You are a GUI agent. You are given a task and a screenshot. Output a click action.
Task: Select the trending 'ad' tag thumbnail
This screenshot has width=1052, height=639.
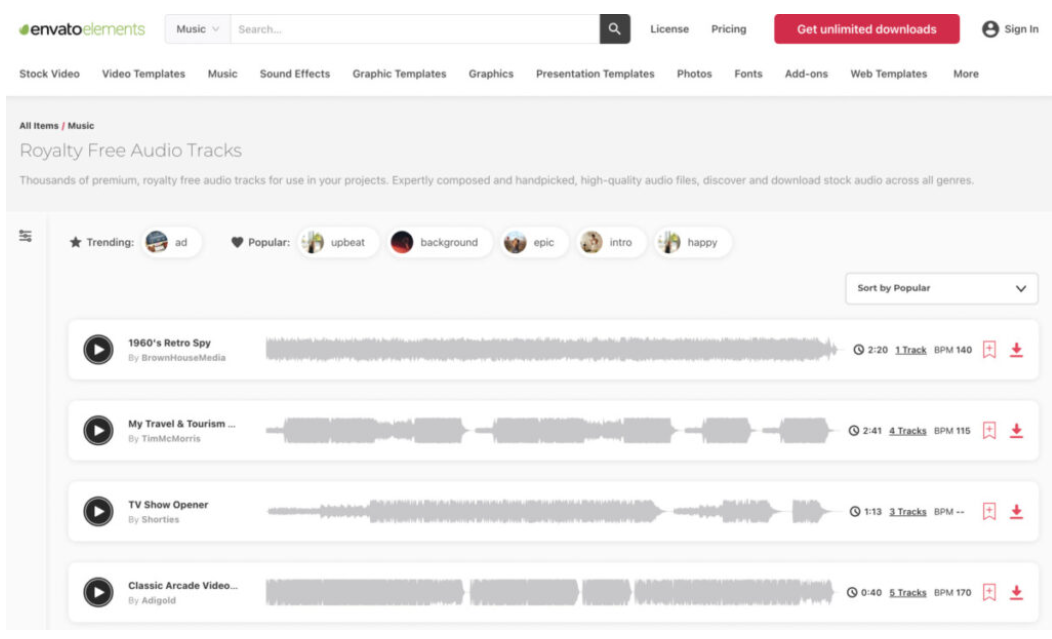pyautogui.click(x=156, y=242)
